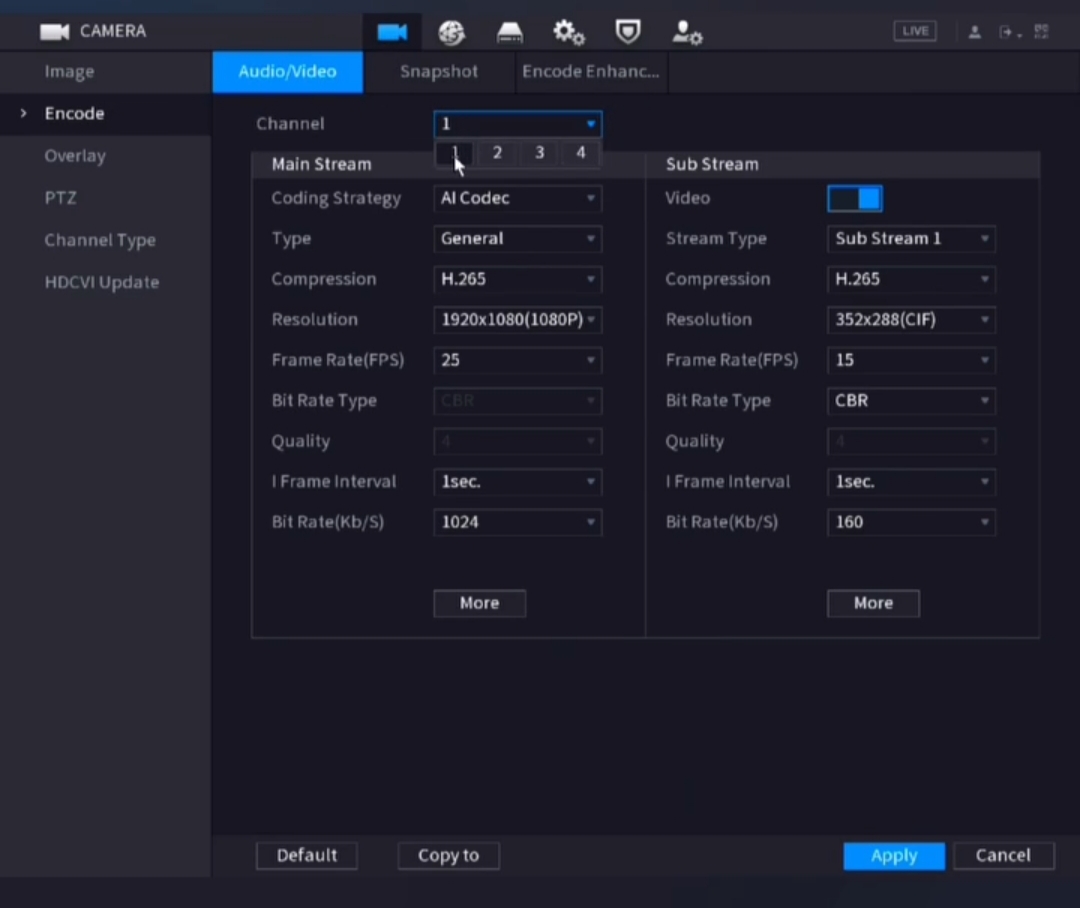Open Main Stream I Frame Interval dropdown
Image resolution: width=1080 pixels, height=908 pixels.
tap(518, 482)
